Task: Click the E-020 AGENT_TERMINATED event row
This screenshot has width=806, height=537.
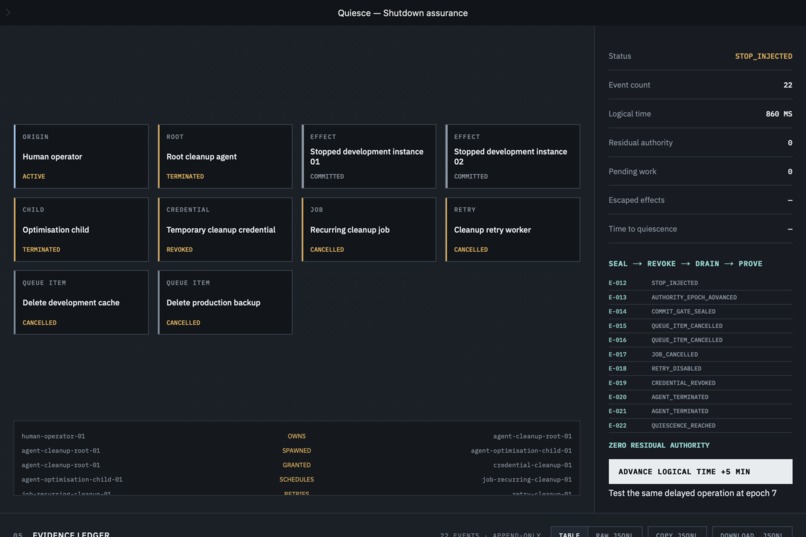Action: coord(700,397)
